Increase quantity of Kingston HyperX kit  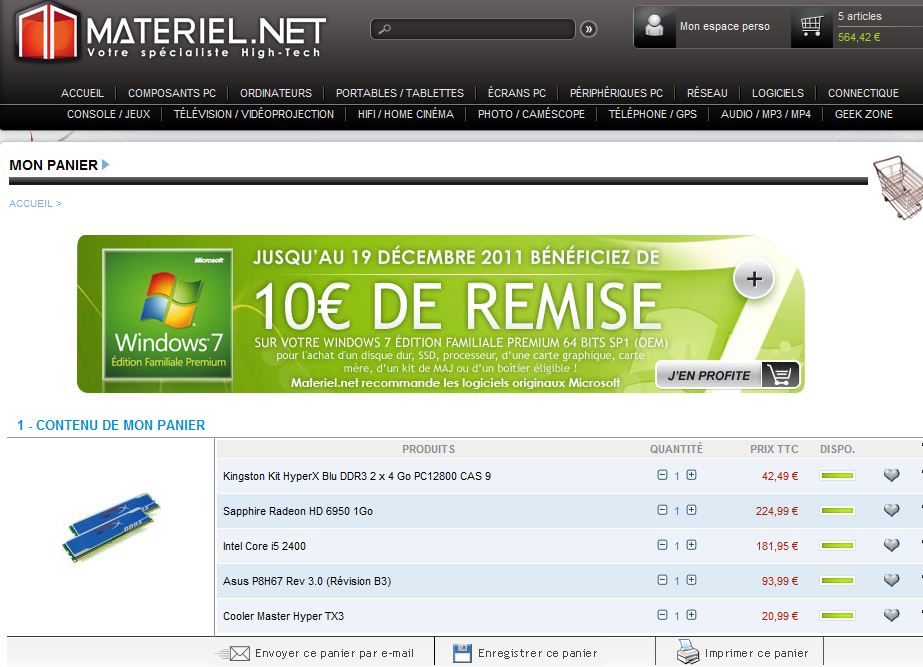(x=691, y=476)
